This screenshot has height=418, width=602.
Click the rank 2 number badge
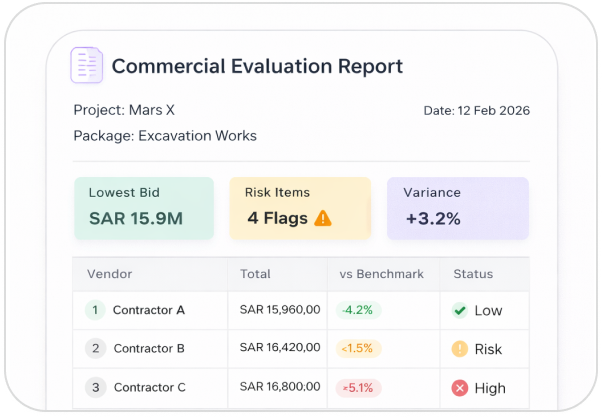(x=96, y=349)
